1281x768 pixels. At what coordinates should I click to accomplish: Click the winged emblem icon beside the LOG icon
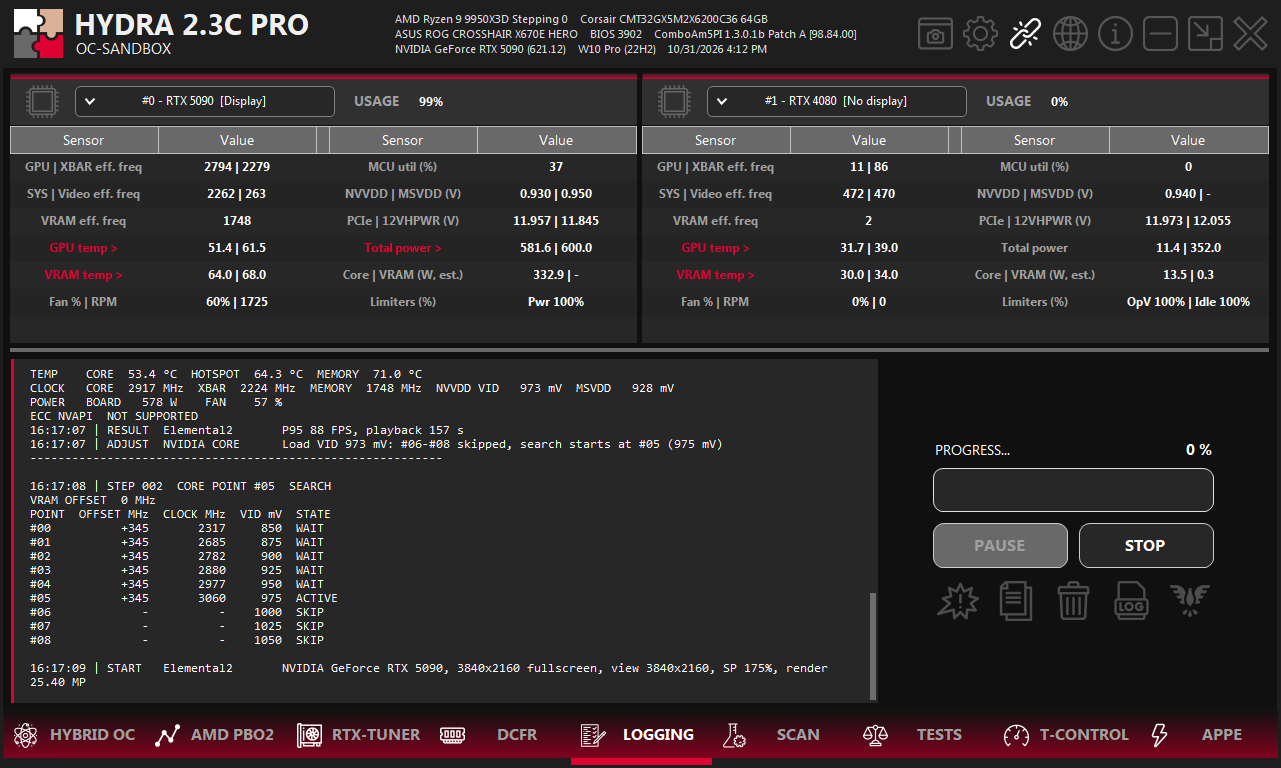(1190, 600)
